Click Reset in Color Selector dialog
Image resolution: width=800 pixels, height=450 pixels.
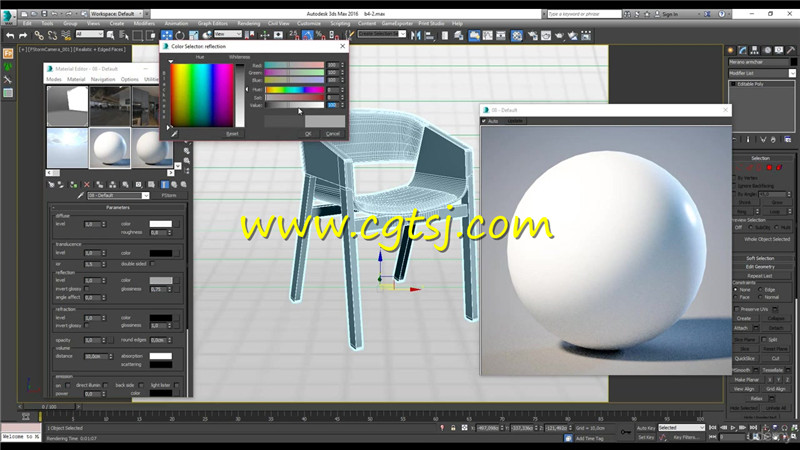(x=232, y=134)
